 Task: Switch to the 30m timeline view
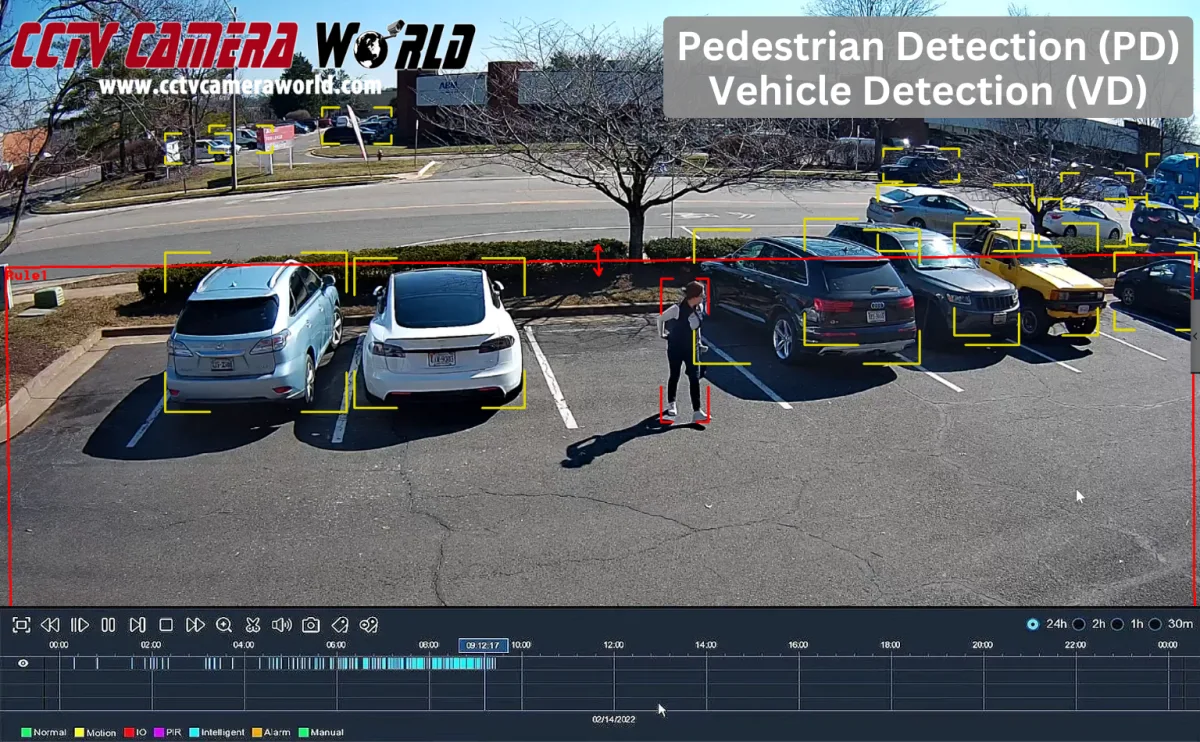pyautogui.click(x=1157, y=624)
